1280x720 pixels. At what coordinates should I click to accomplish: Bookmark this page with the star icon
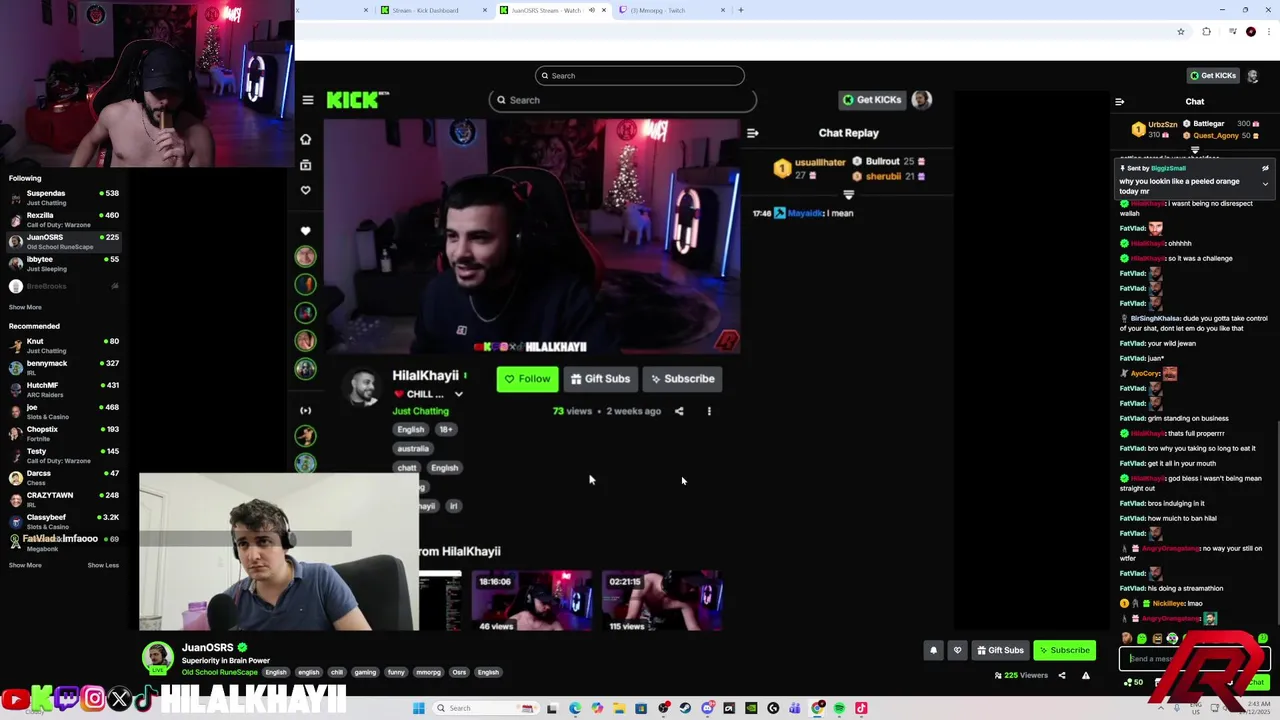(1181, 32)
